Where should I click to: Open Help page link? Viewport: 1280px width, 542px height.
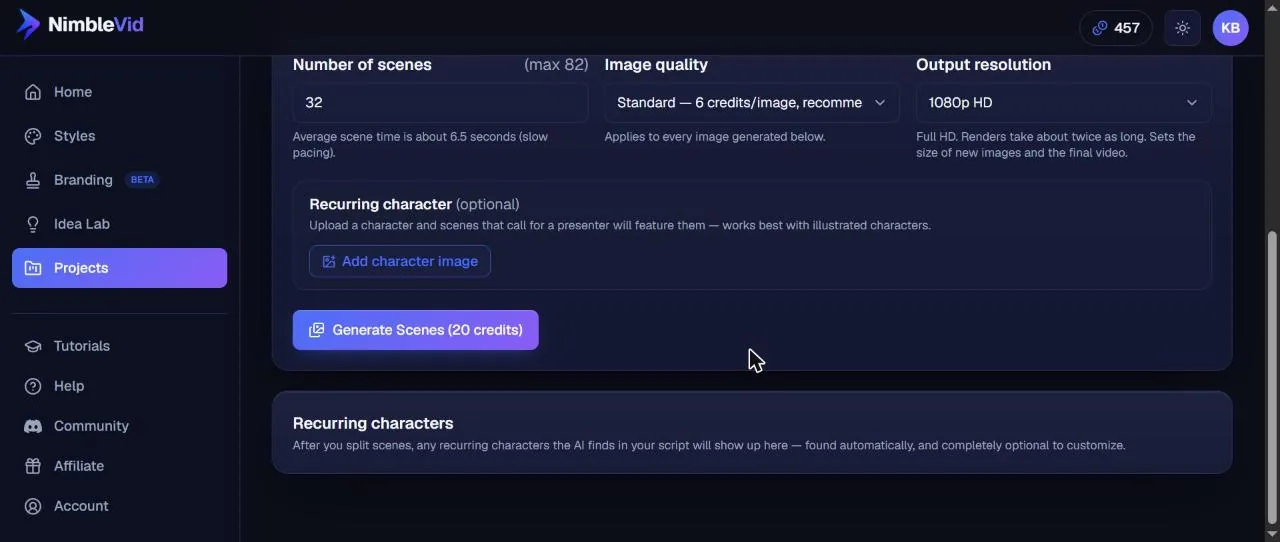click(120, 386)
